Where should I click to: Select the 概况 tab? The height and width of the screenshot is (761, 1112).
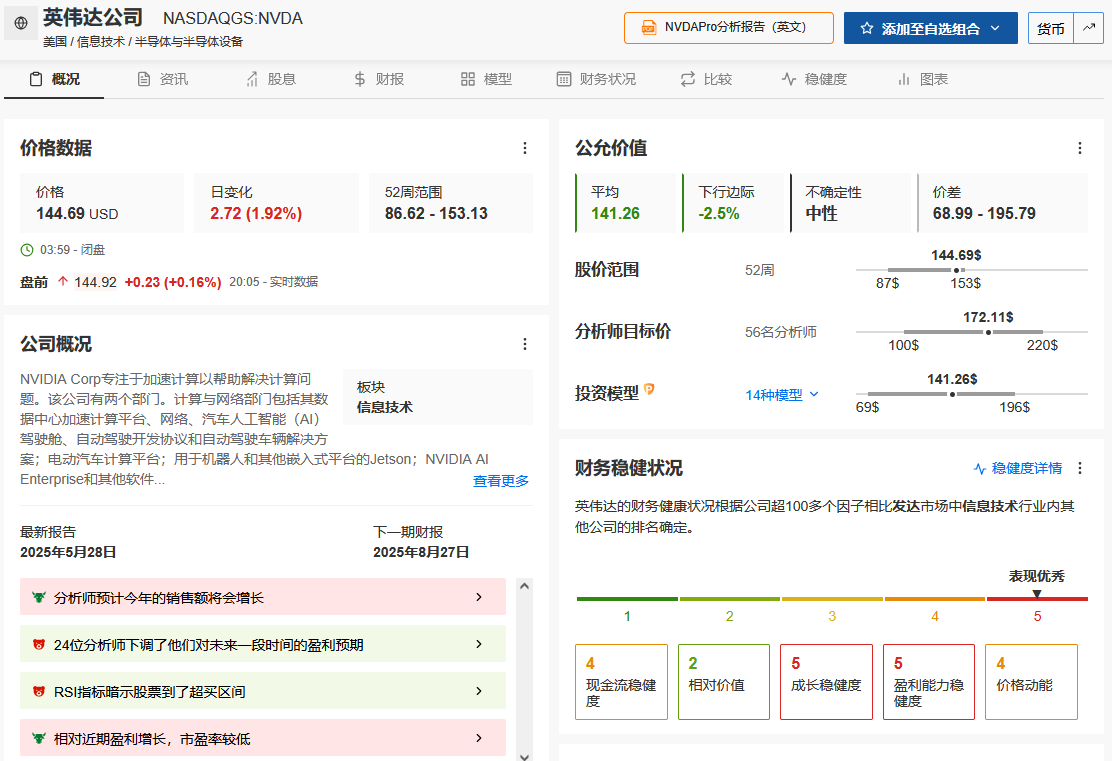pos(55,79)
